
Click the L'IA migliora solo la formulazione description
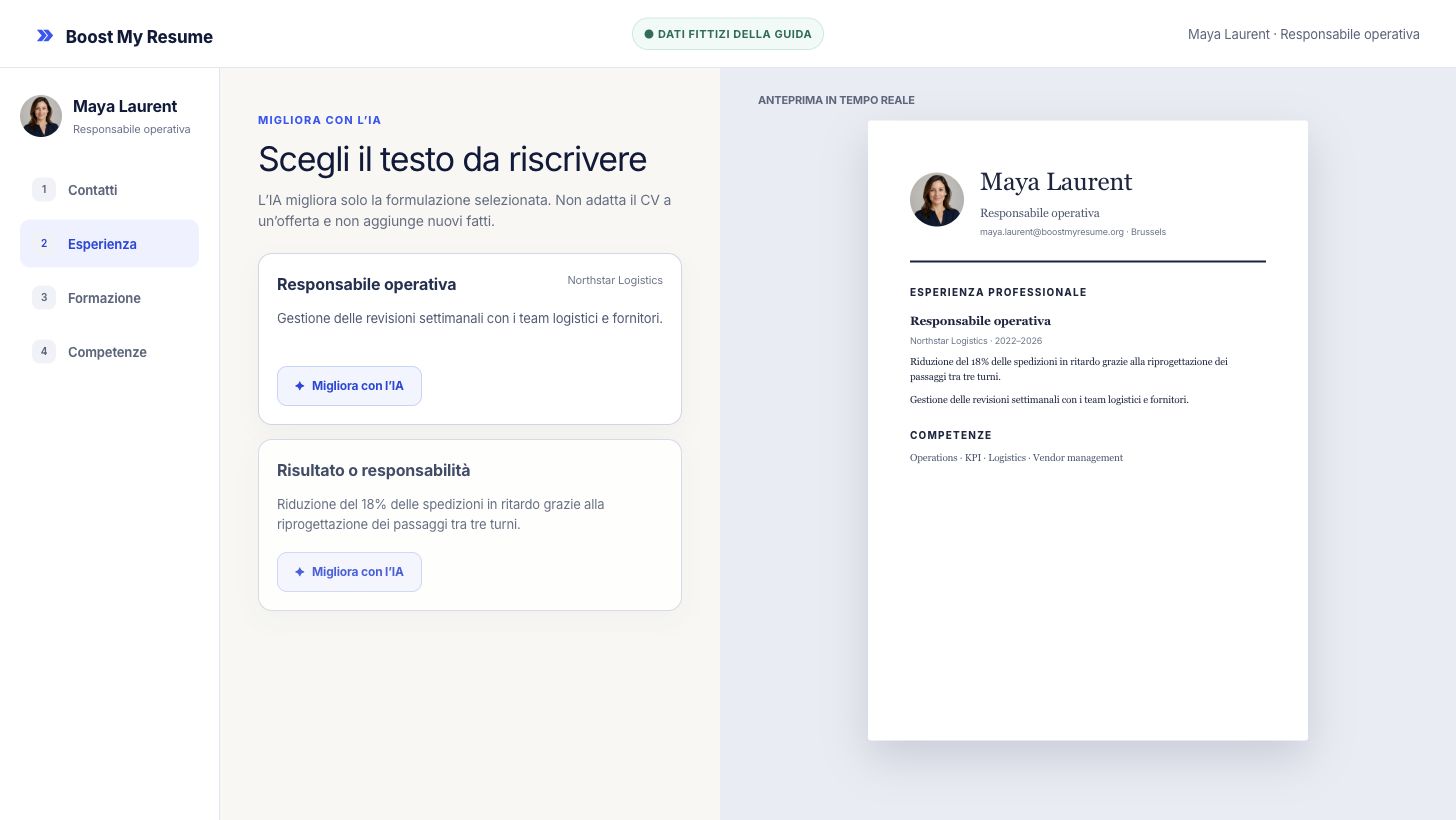465,210
